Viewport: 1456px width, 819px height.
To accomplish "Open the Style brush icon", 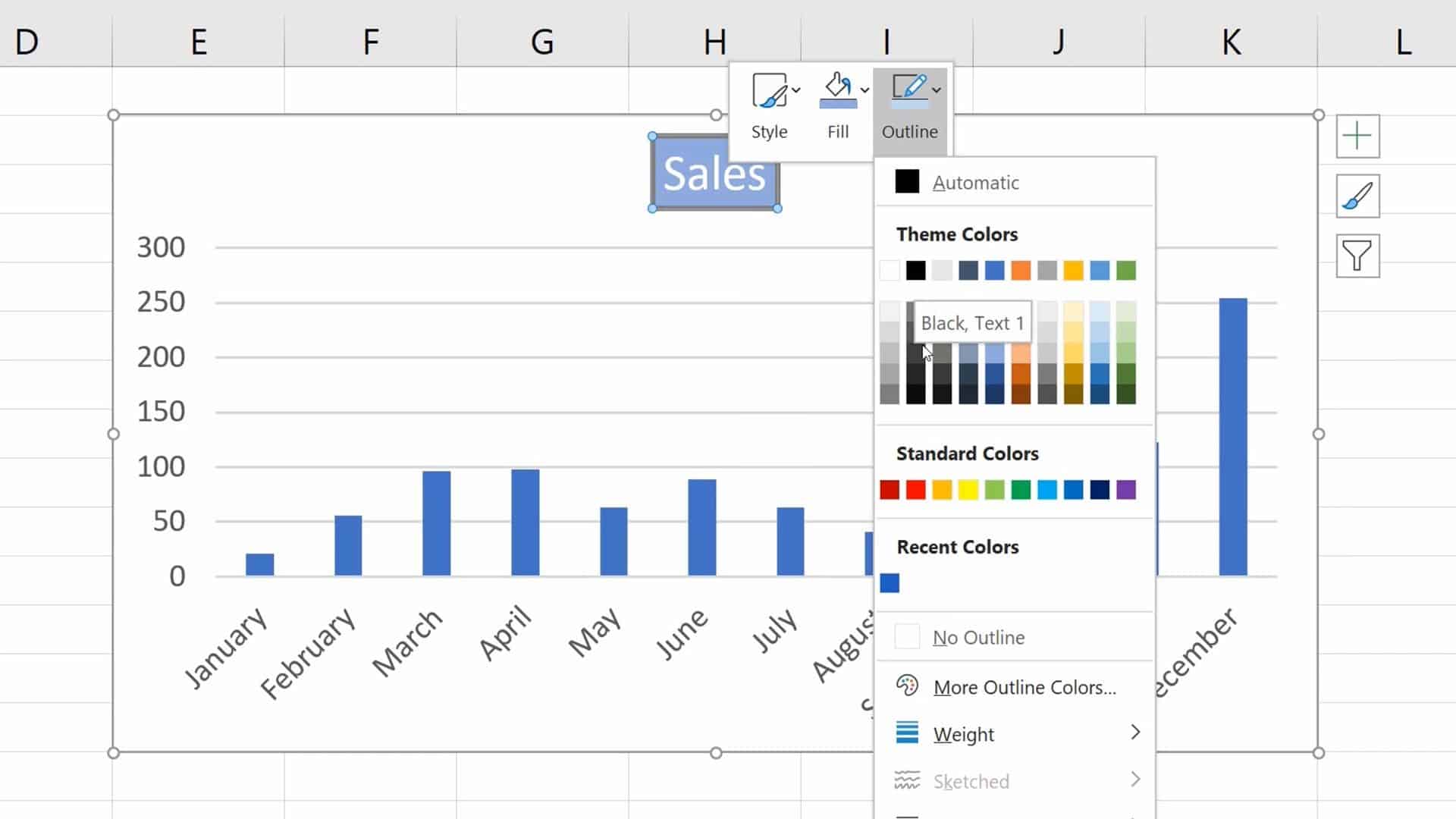I will coord(770,91).
